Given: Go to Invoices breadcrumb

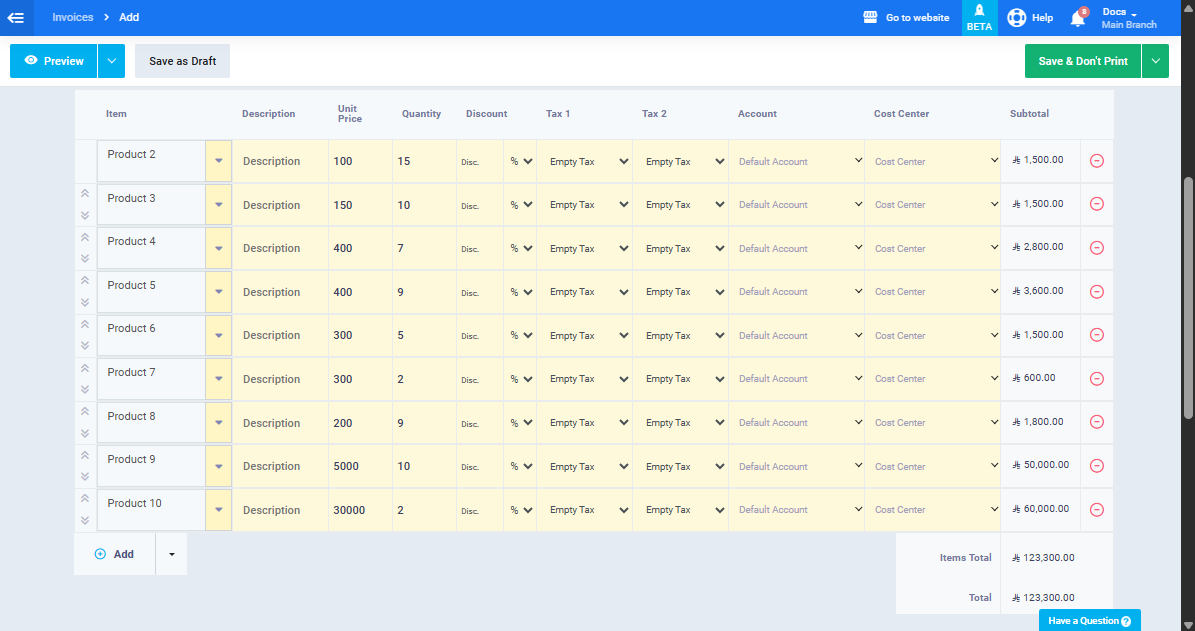Looking at the screenshot, I should click(x=73, y=18).
